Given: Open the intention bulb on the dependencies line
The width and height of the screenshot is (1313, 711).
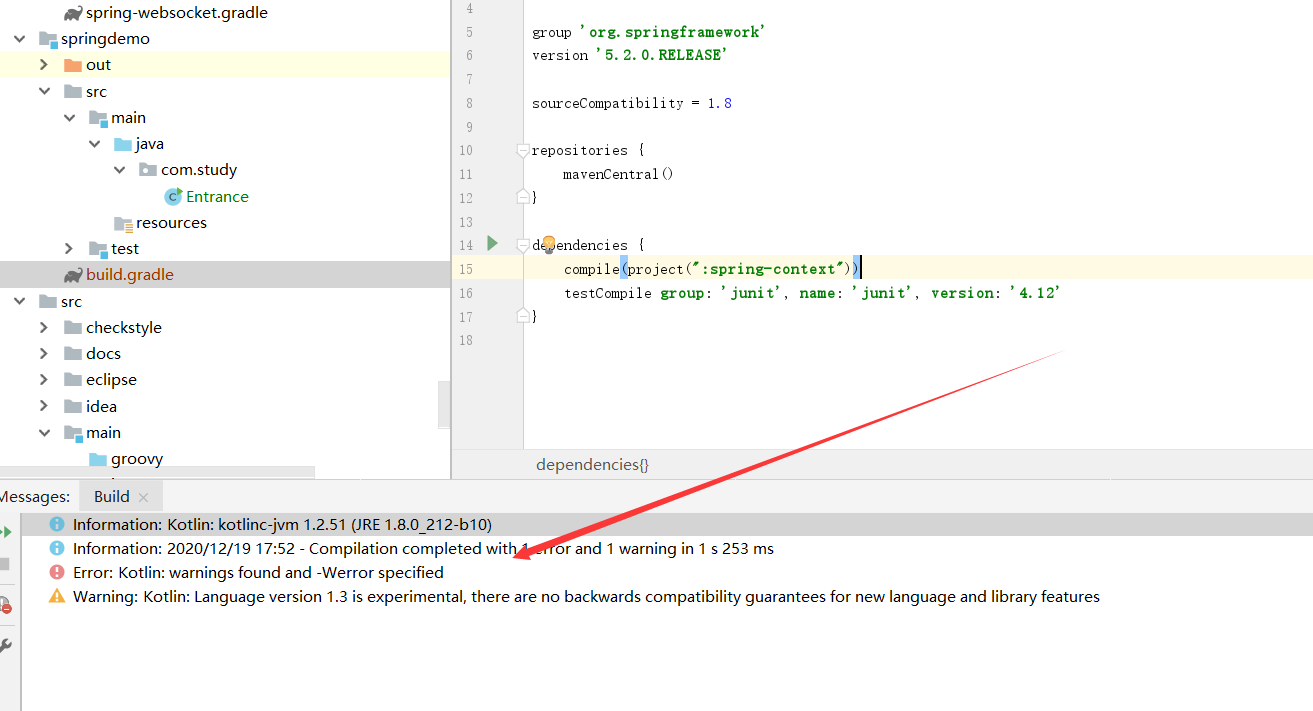Looking at the screenshot, I should pyautogui.click(x=548, y=242).
